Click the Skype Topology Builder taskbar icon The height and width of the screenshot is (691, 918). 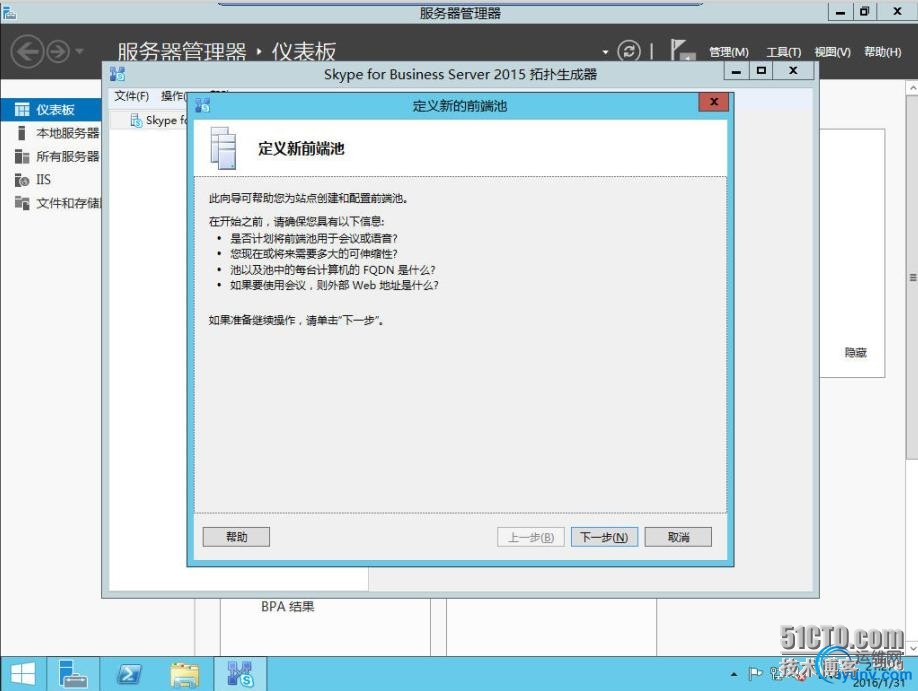point(240,674)
